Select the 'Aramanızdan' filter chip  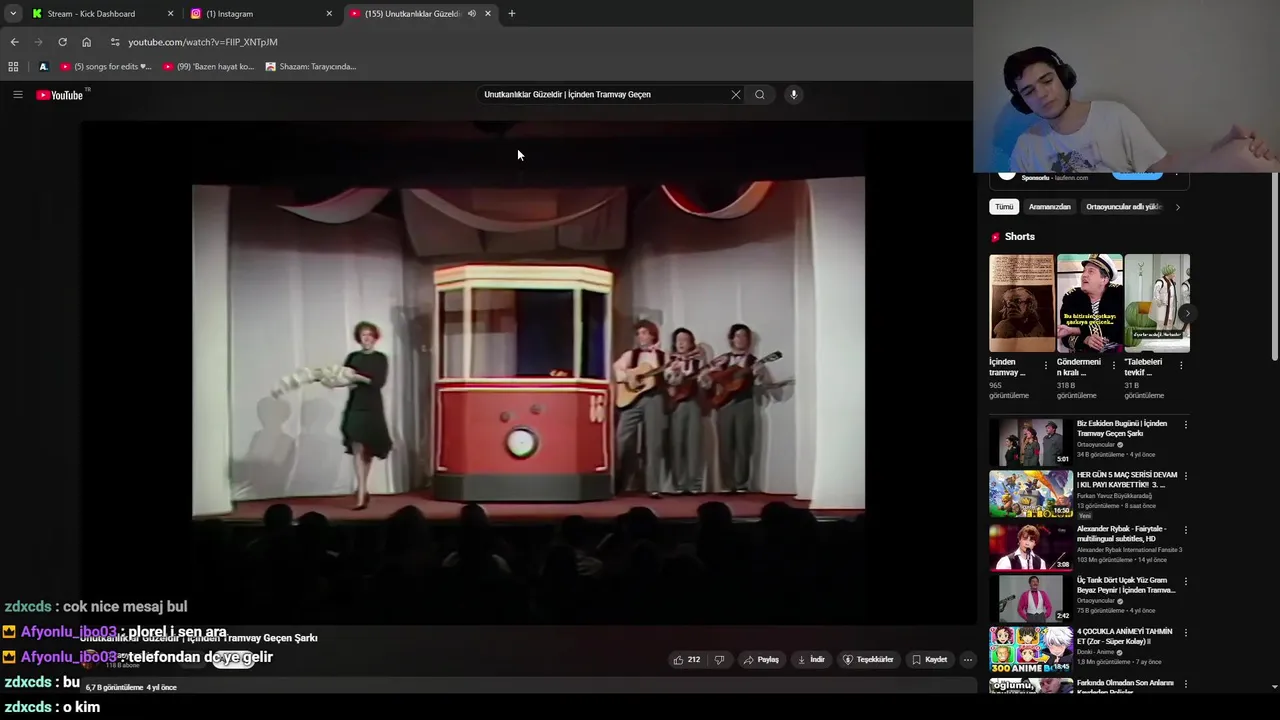pyautogui.click(x=1050, y=207)
